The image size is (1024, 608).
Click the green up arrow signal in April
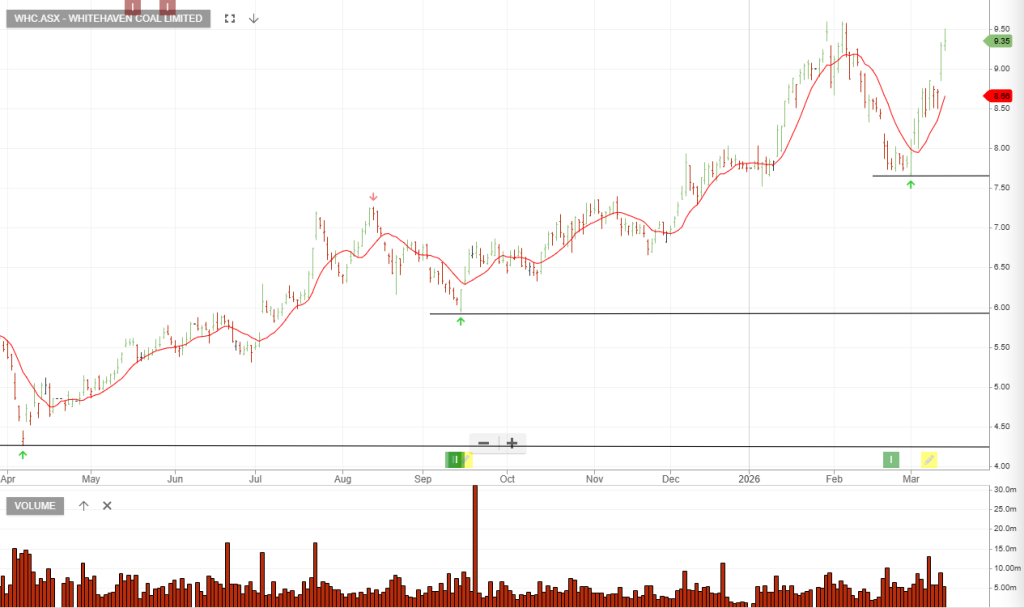coord(23,455)
